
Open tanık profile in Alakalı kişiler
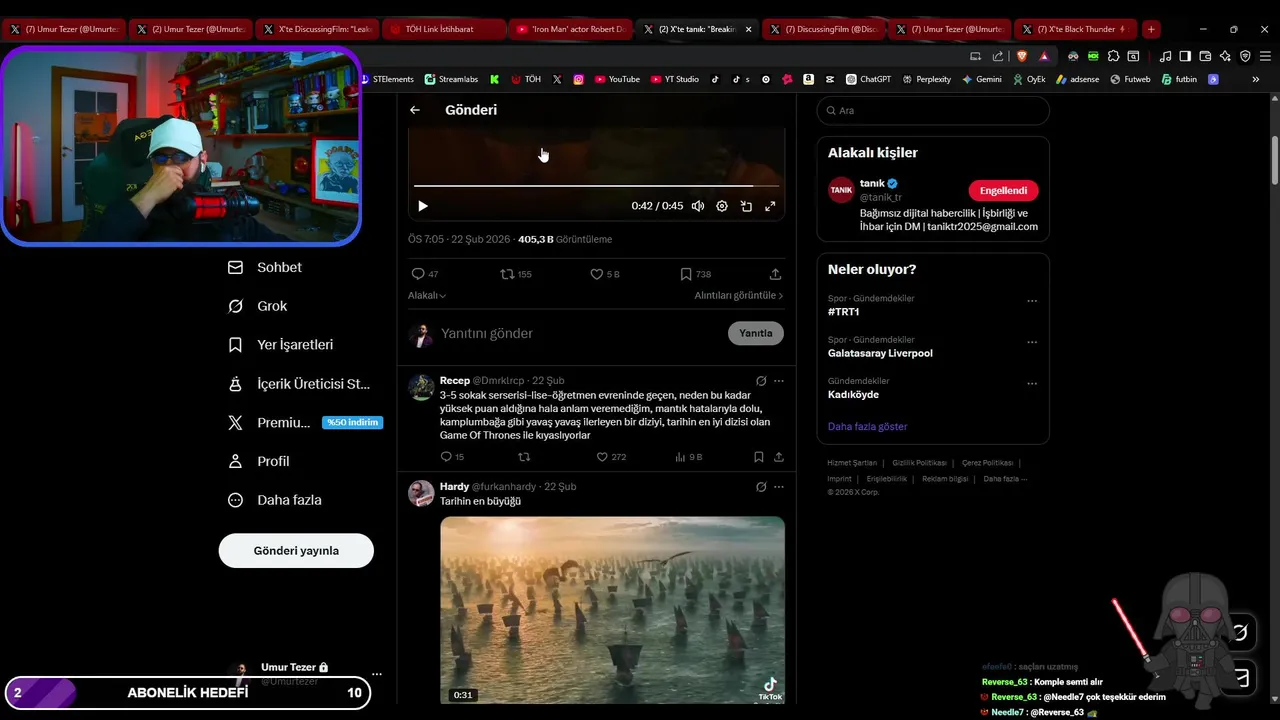(872, 183)
